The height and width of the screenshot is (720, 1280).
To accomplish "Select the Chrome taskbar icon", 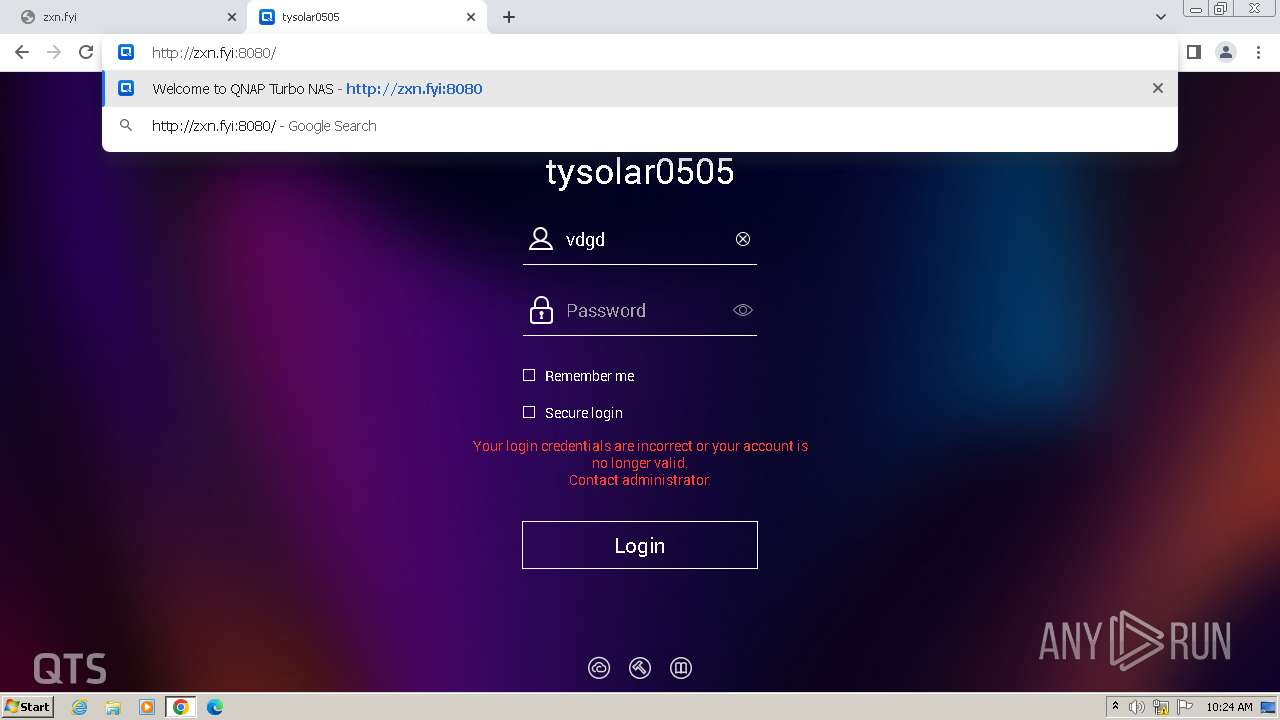I will point(180,707).
